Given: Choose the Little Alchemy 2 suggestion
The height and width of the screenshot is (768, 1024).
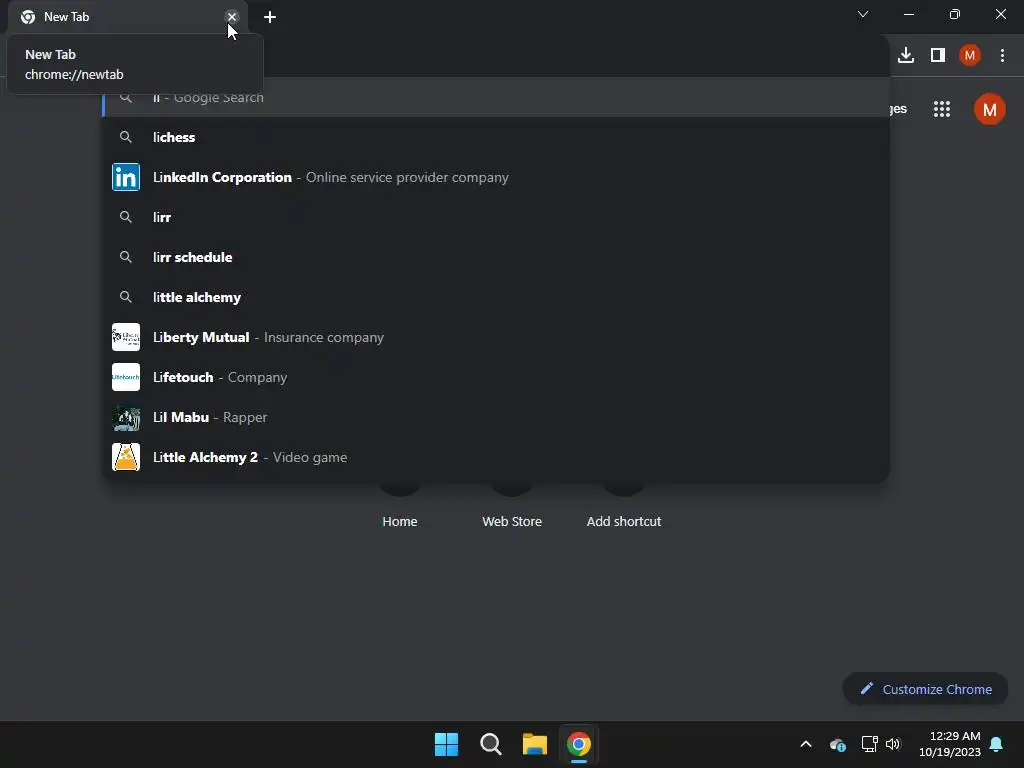Looking at the screenshot, I should (496, 457).
